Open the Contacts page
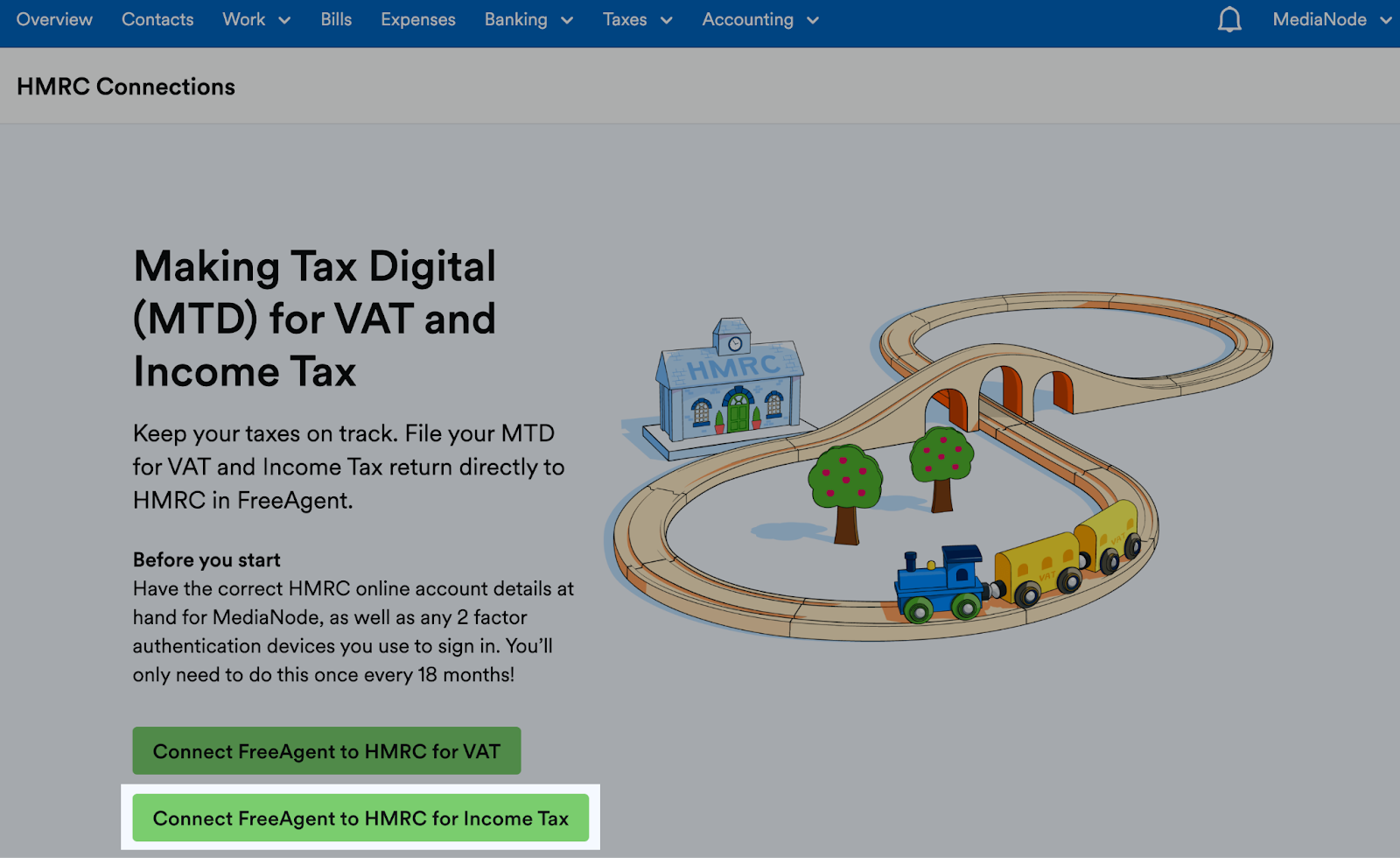Screen dimensions: 1400x858 pyautogui.click(x=157, y=19)
